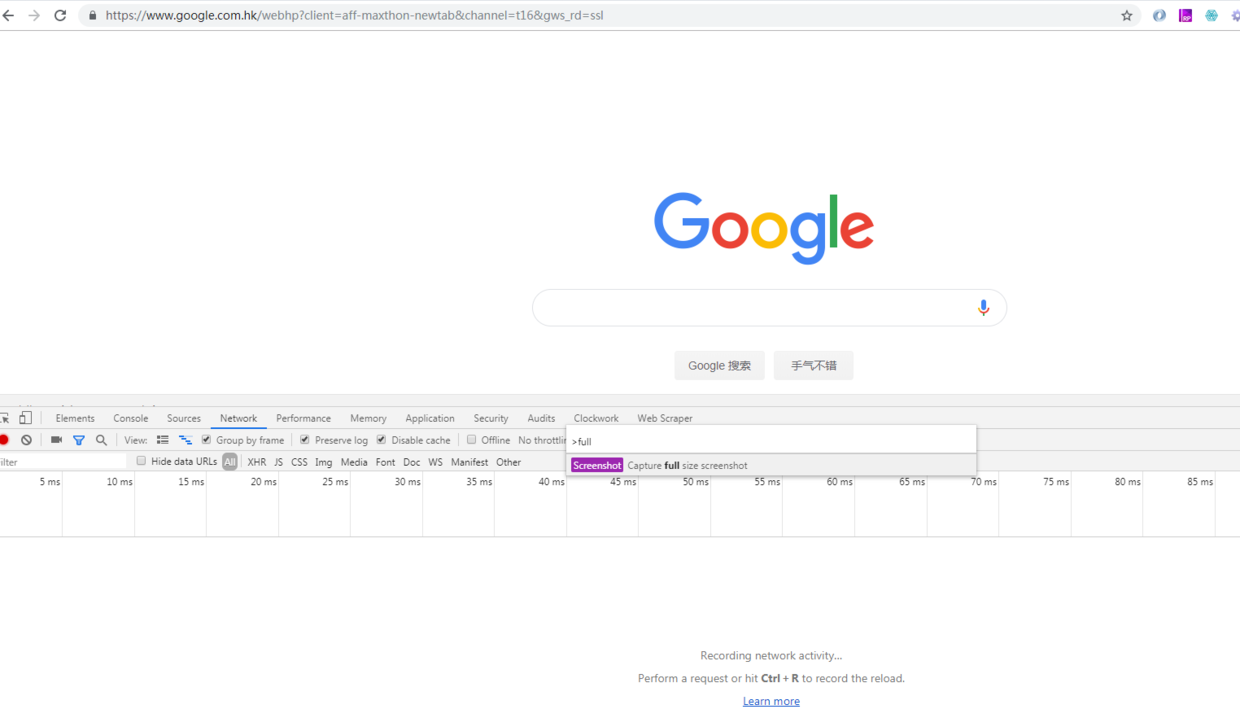The height and width of the screenshot is (718, 1240).
Task: Reload the current page
Action: (60, 15)
